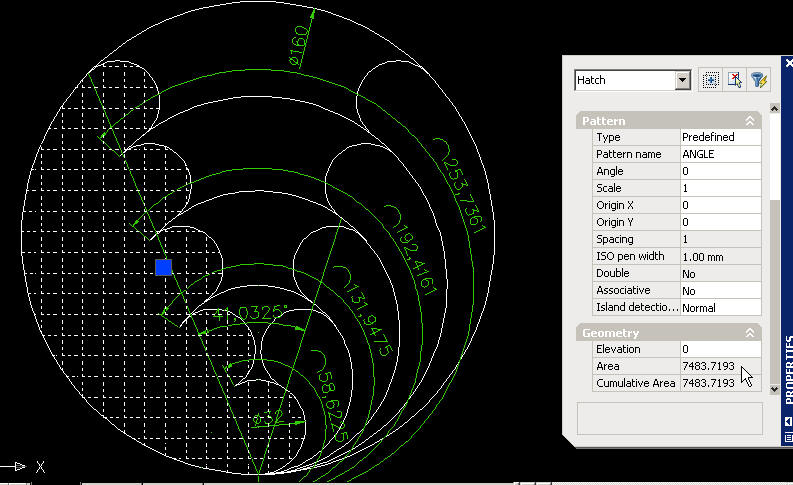Click the Select Objects icon

coord(734,80)
